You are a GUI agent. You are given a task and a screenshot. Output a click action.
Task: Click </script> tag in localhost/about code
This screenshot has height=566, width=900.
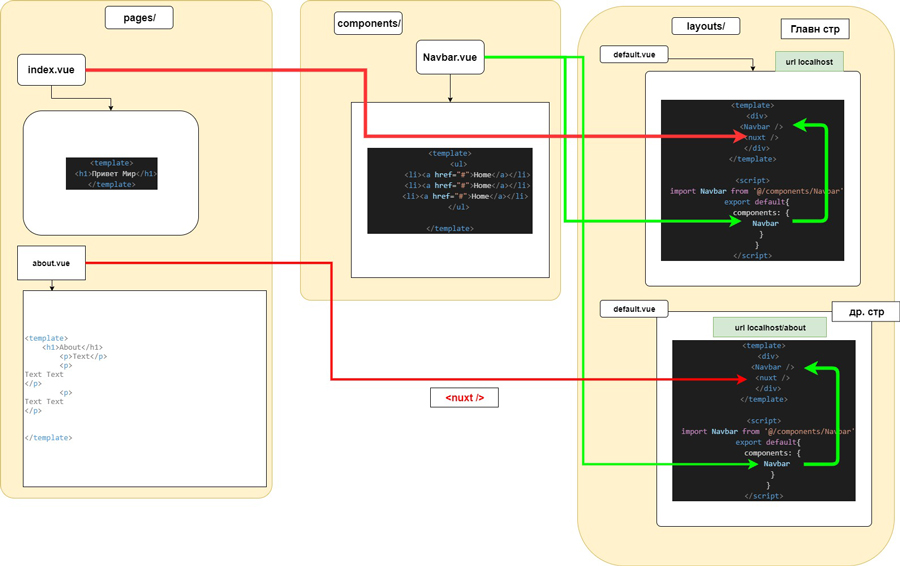pos(764,496)
